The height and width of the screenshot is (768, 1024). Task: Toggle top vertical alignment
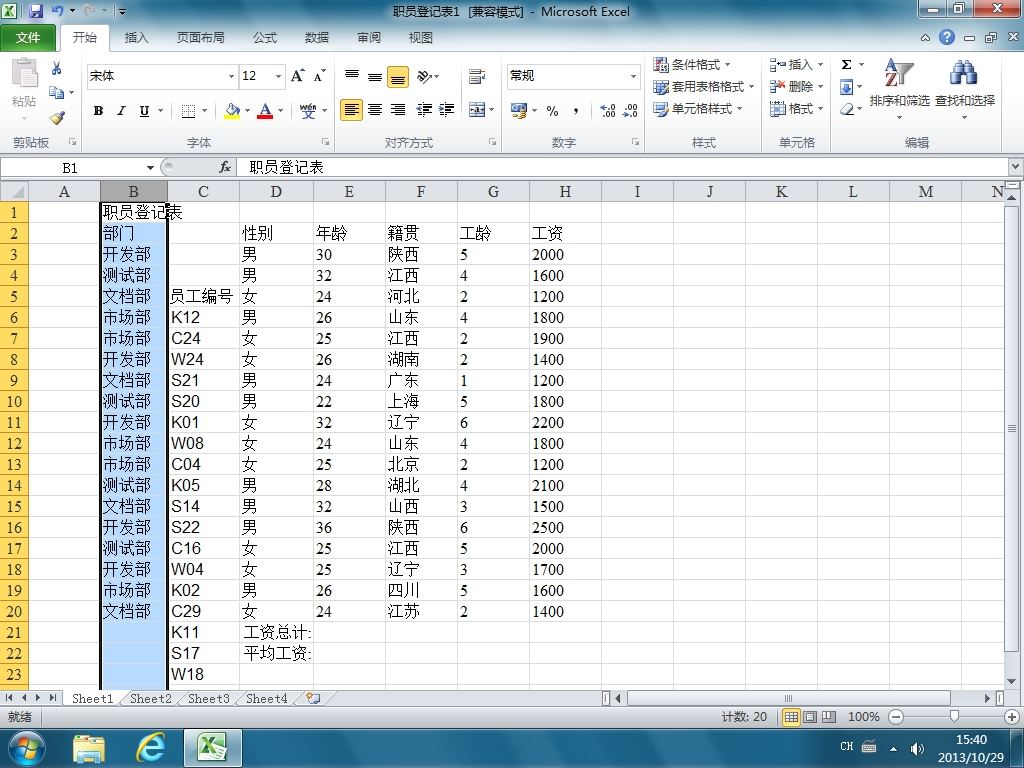(352, 76)
